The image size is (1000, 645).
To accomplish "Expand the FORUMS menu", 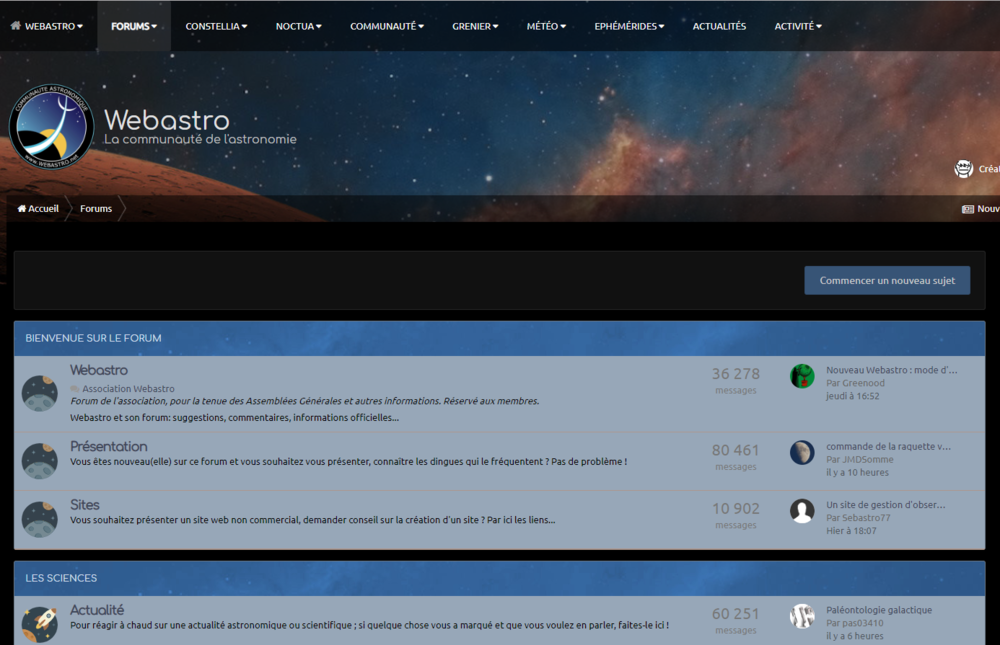I will click(134, 26).
